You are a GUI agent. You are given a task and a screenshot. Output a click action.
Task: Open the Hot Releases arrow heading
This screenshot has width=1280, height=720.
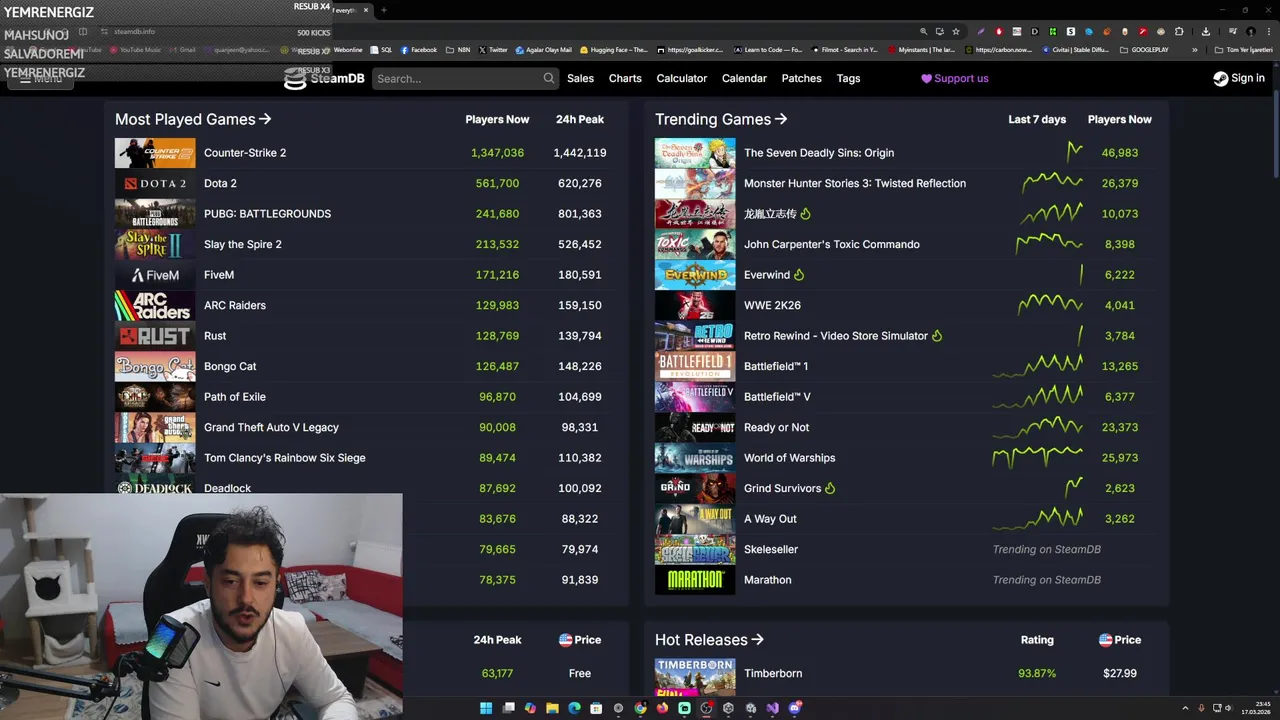click(709, 640)
